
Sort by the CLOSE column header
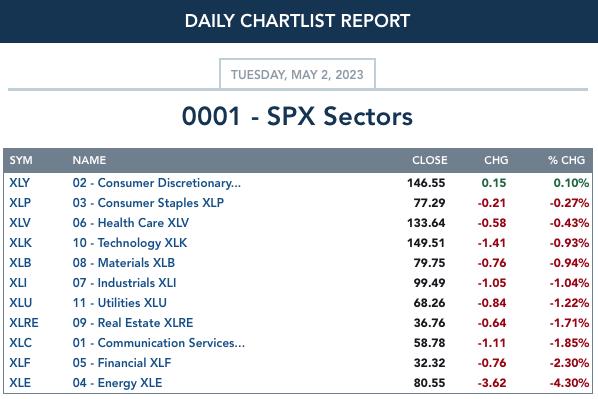pos(429,160)
